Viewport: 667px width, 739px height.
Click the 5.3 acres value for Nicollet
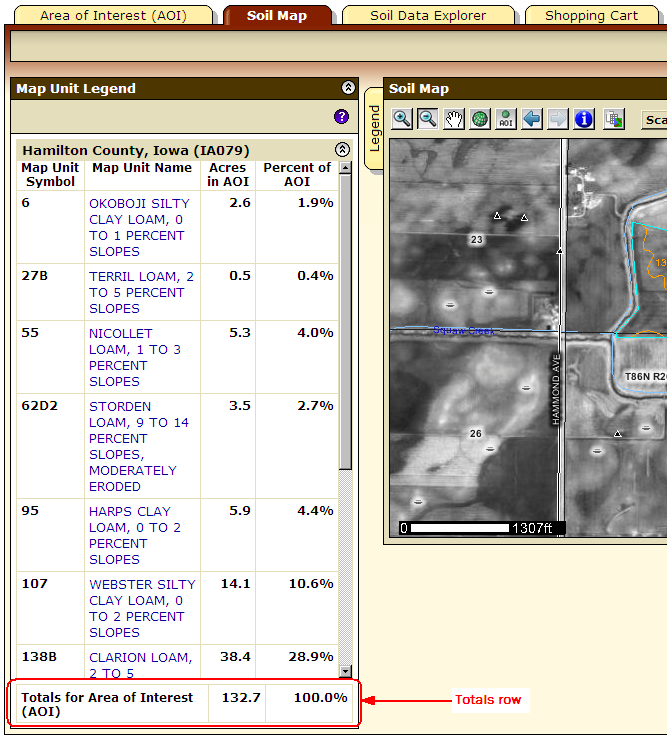coord(240,332)
